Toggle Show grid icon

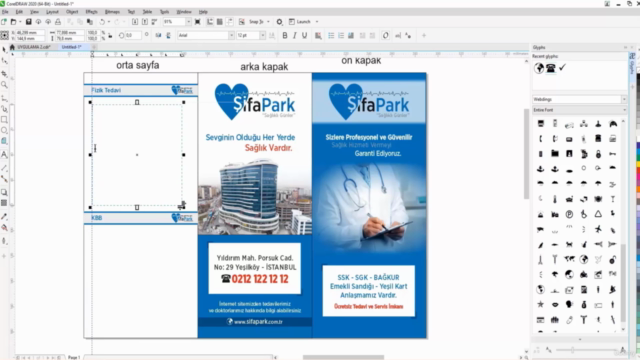[220, 22]
